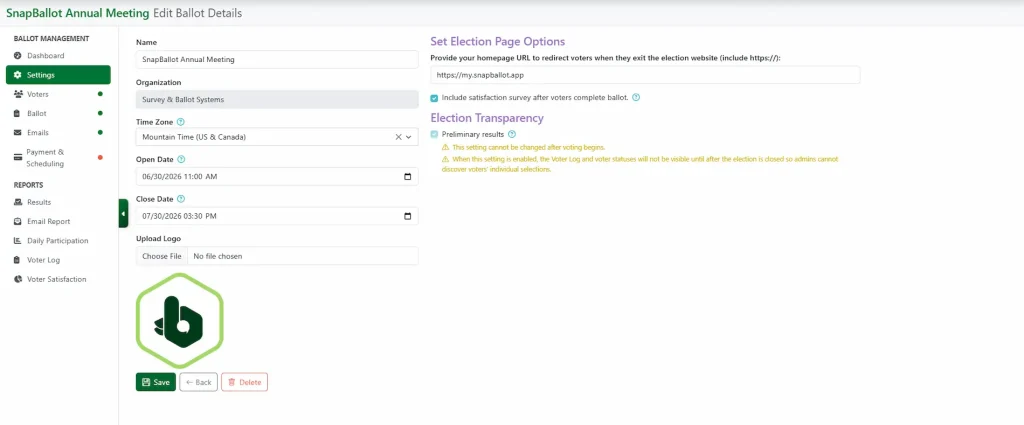This screenshot has height=425, width=1024.
Task: Click the Back button
Action: click(199, 383)
